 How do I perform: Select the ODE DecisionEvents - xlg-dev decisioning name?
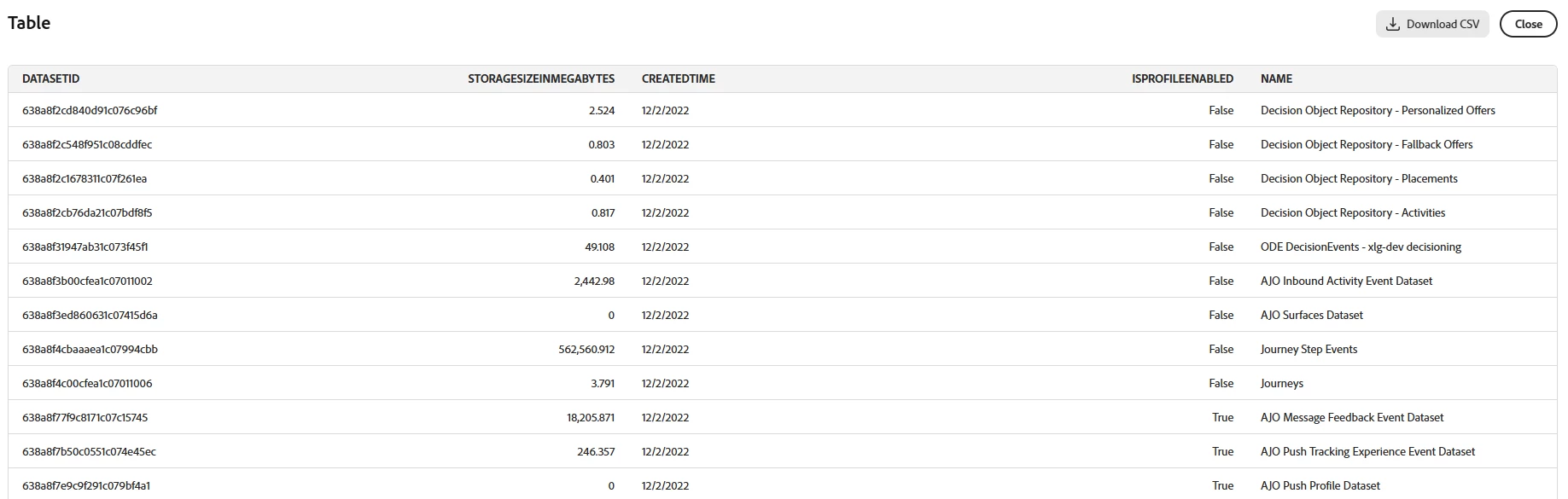point(1361,247)
